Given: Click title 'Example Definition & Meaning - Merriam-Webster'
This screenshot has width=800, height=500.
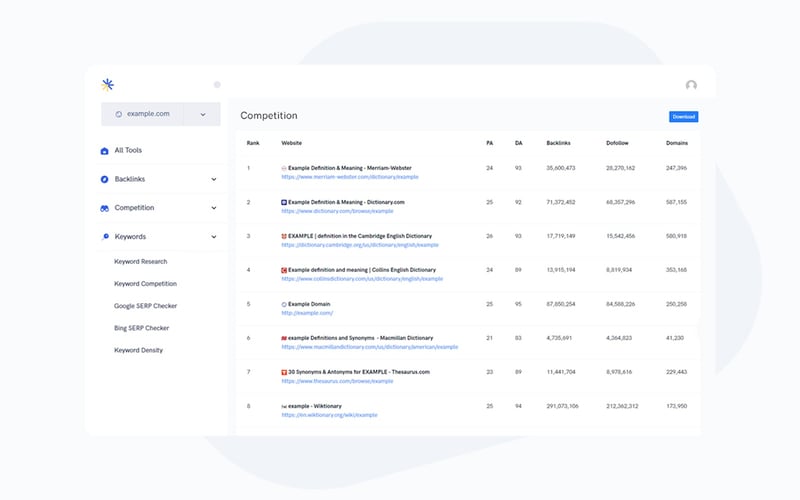Looking at the screenshot, I should pos(349,168).
